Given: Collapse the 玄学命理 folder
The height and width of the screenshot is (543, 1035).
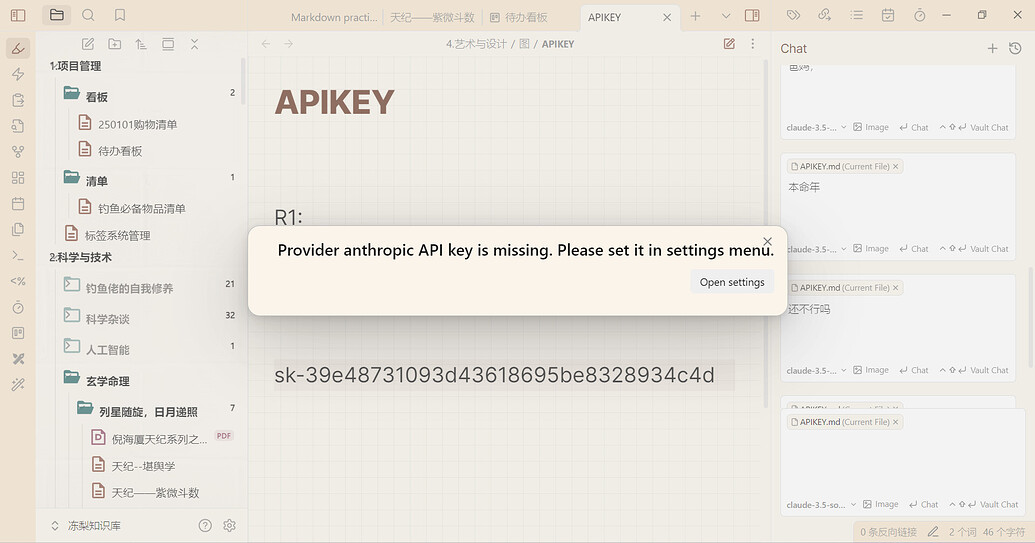Looking at the screenshot, I should click(x=71, y=378).
